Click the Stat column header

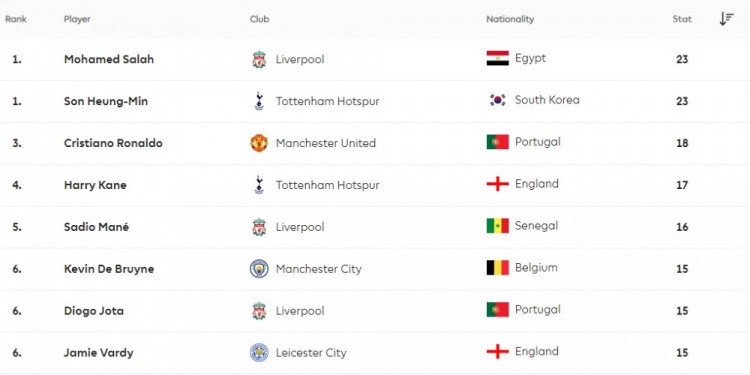tap(682, 19)
